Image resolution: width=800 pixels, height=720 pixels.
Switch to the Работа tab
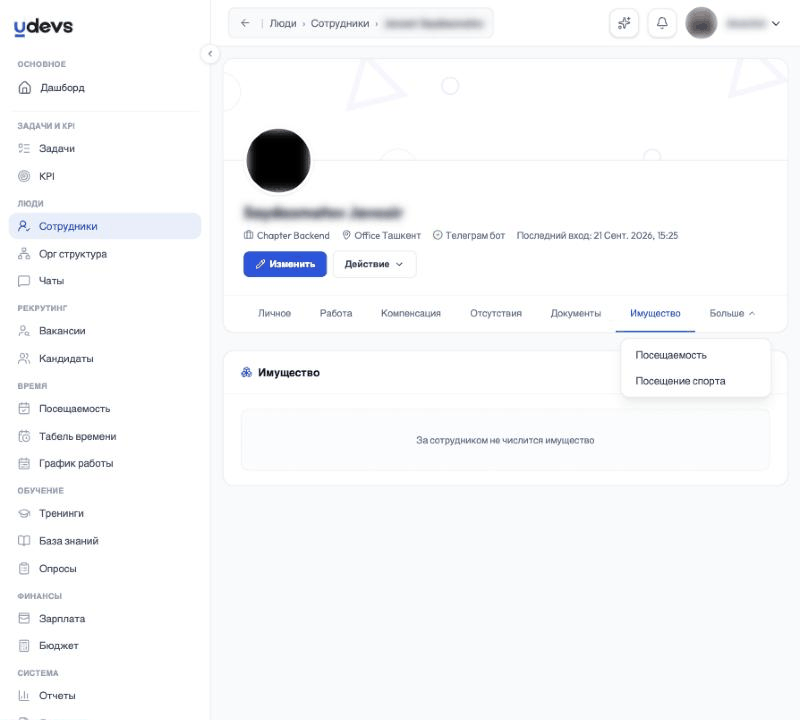tap(336, 313)
